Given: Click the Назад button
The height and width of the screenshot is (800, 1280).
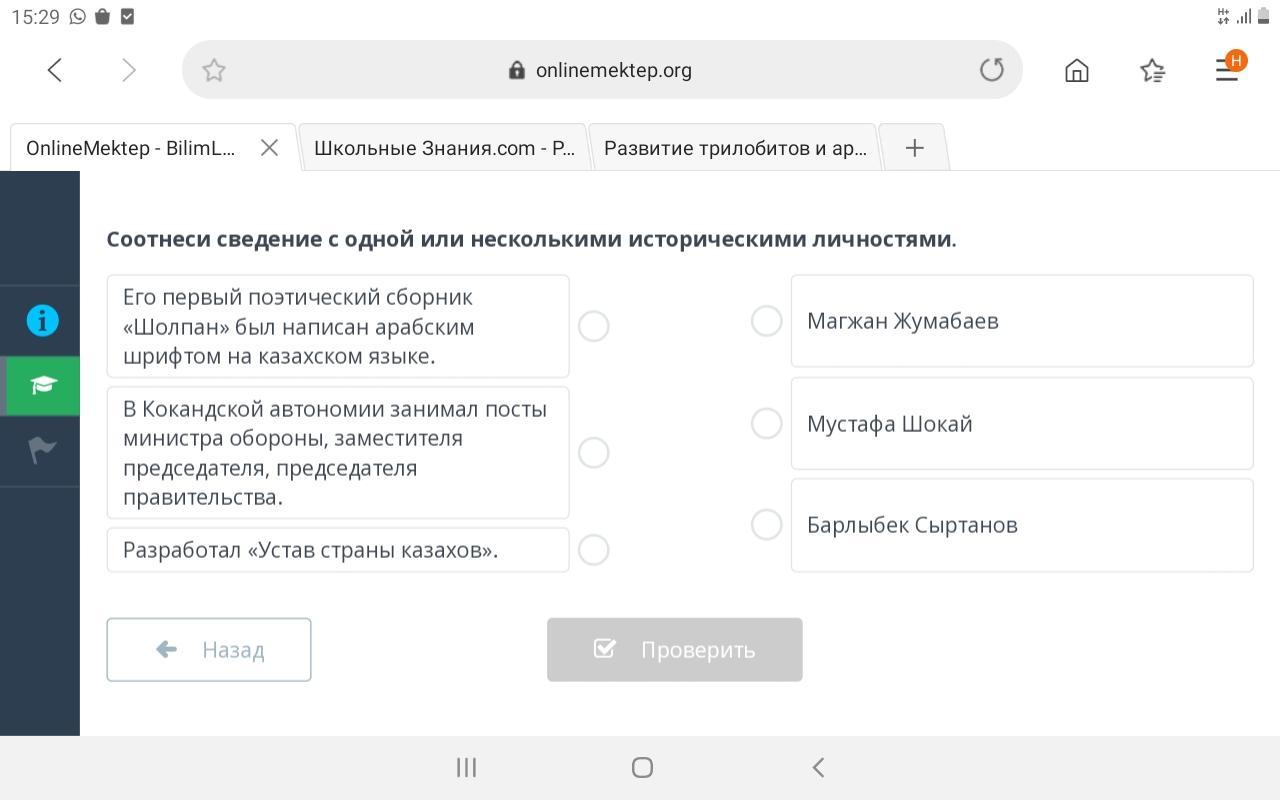Looking at the screenshot, I should [209, 650].
